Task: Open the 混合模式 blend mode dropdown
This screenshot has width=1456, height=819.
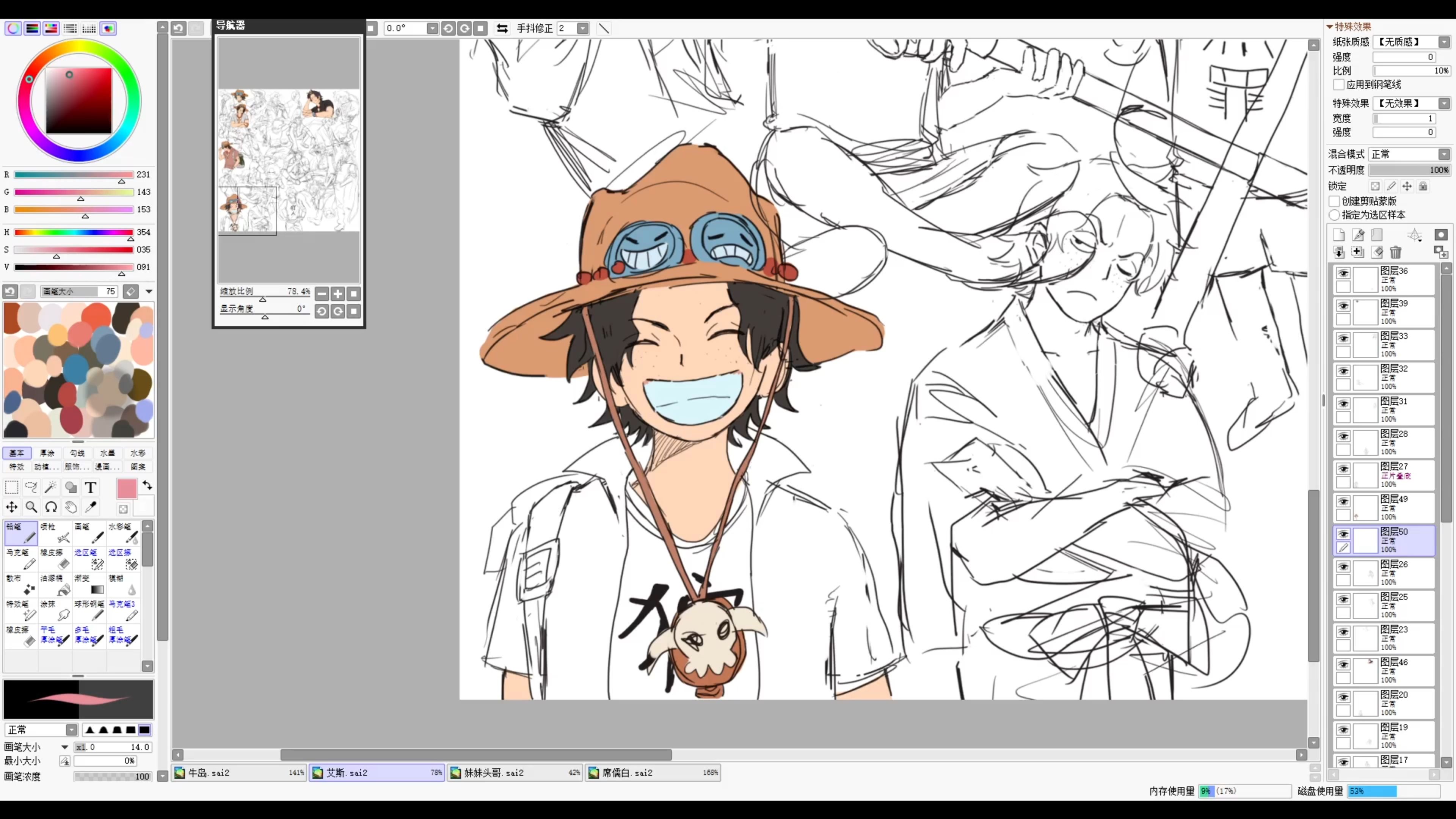Action: coord(1444,154)
